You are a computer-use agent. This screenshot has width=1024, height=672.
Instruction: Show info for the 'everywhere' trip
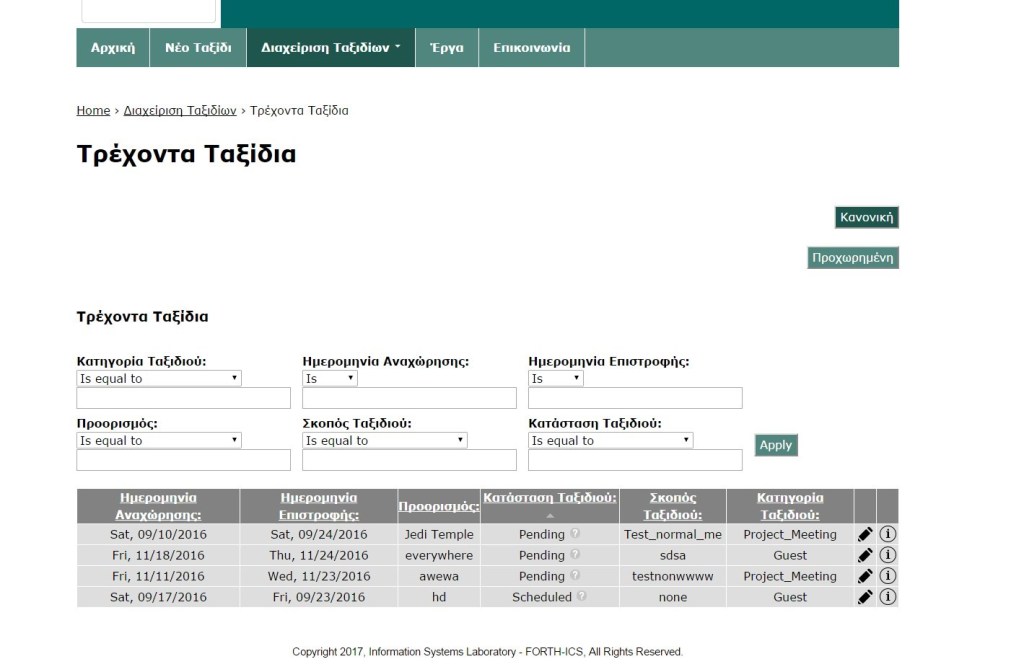point(887,555)
